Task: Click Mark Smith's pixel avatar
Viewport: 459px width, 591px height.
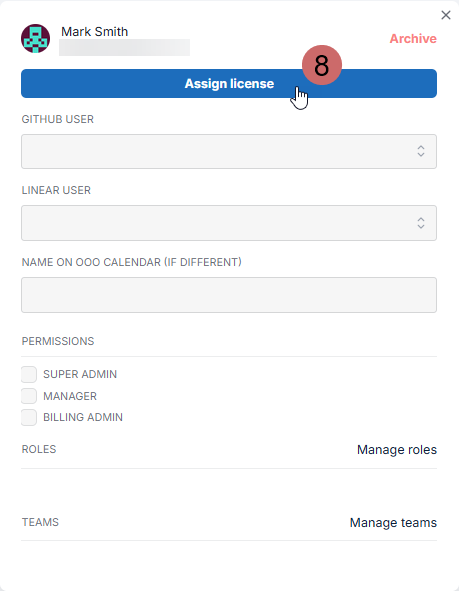Action: (35, 38)
